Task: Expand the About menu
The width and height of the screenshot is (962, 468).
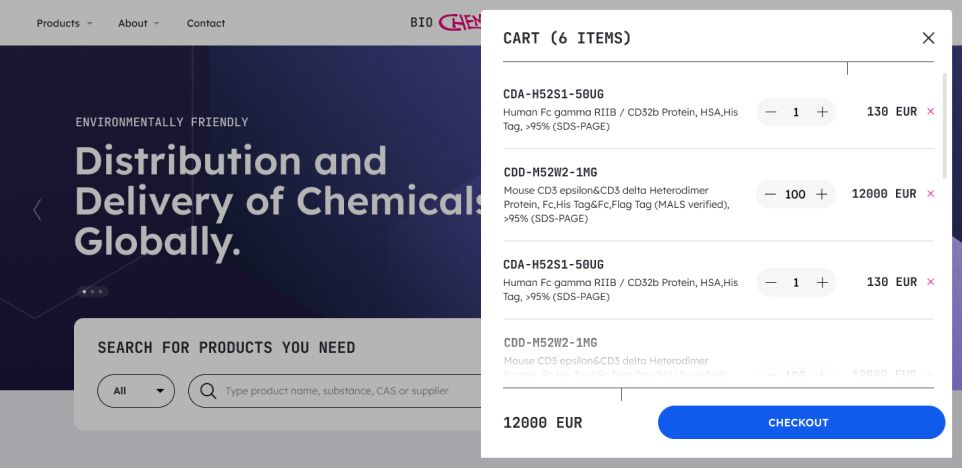Action: coord(138,23)
